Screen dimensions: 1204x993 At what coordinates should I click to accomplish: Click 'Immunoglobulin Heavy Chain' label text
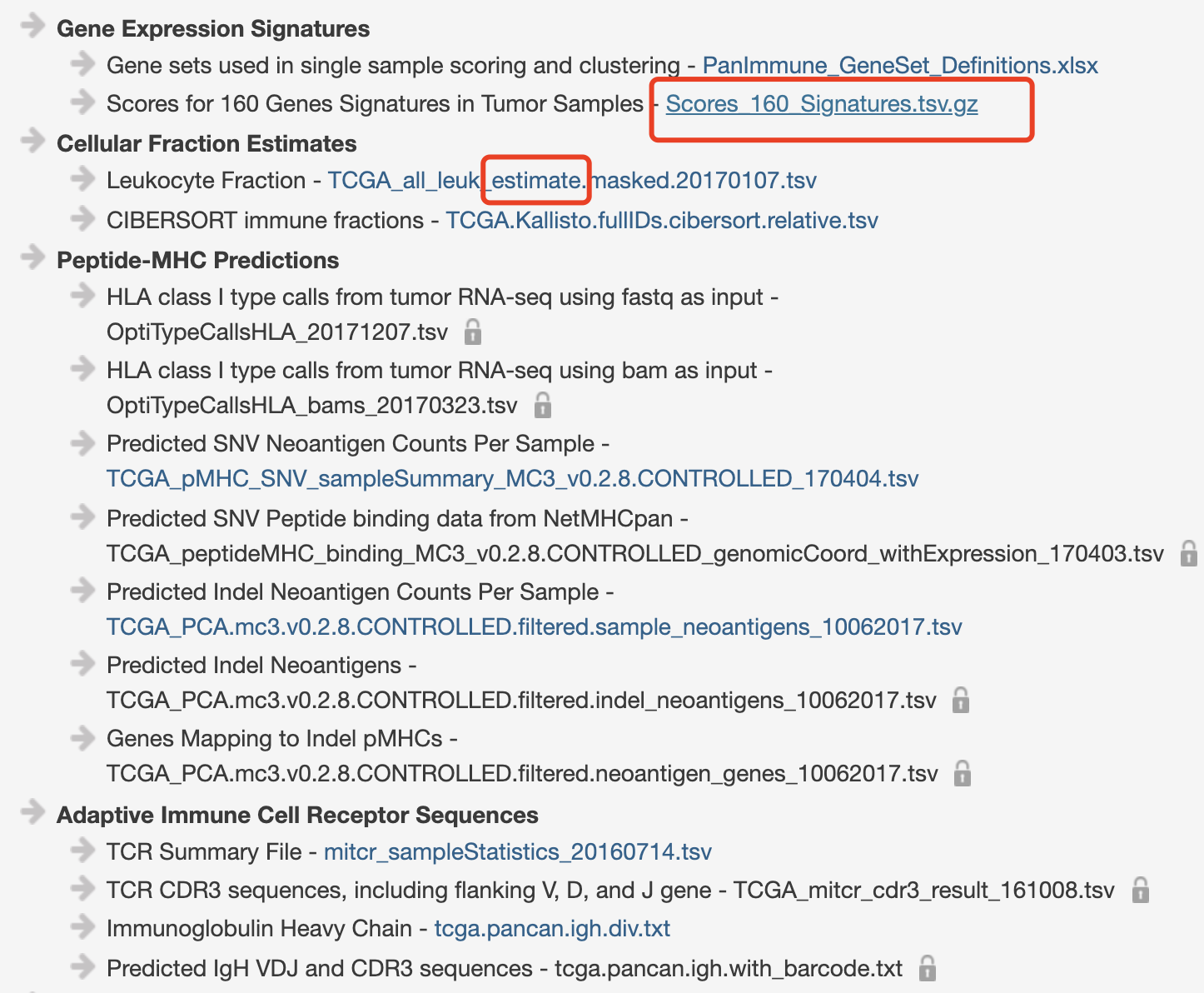click(260, 929)
